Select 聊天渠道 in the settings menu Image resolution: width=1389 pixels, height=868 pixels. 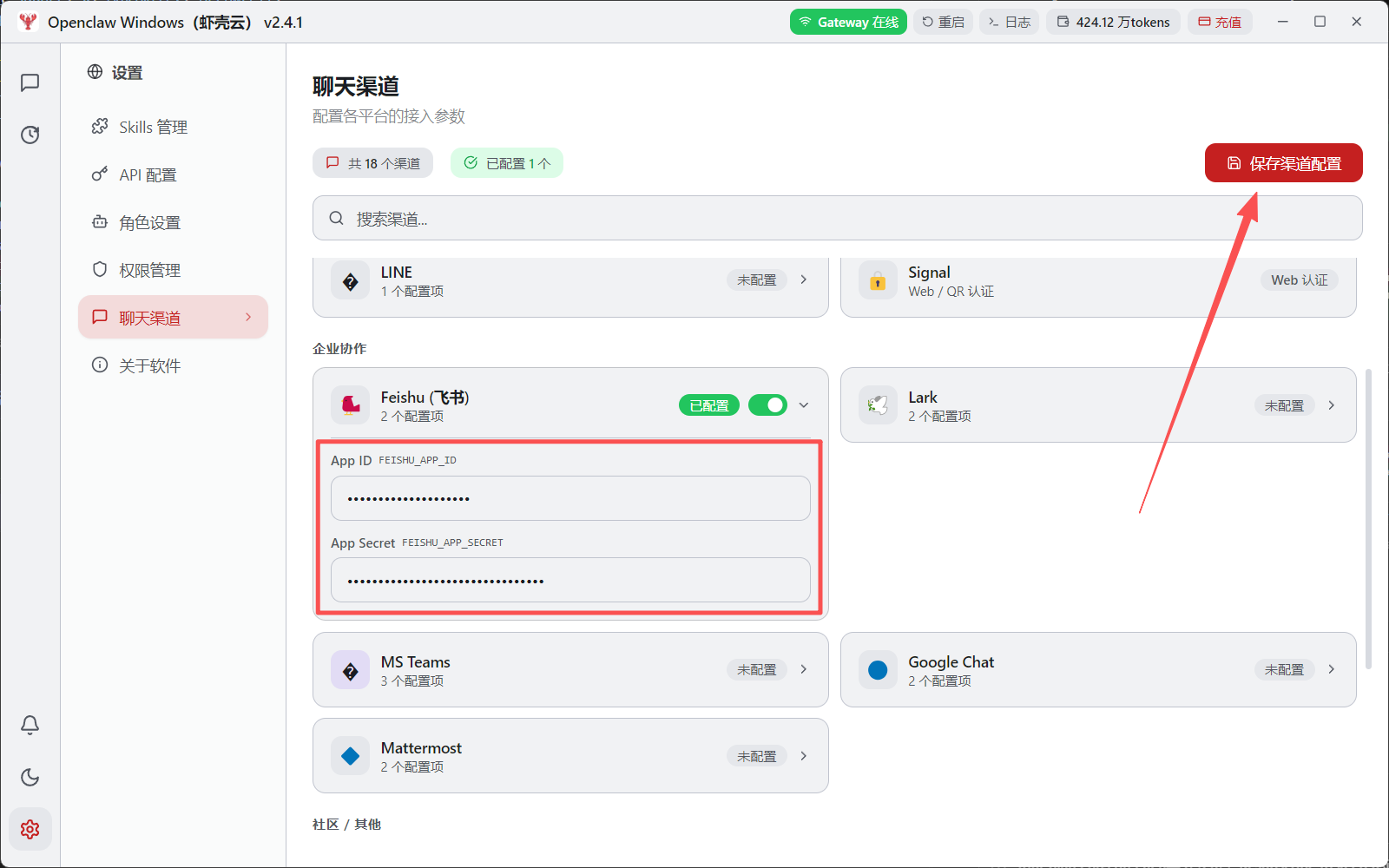[x=173, y=318]
